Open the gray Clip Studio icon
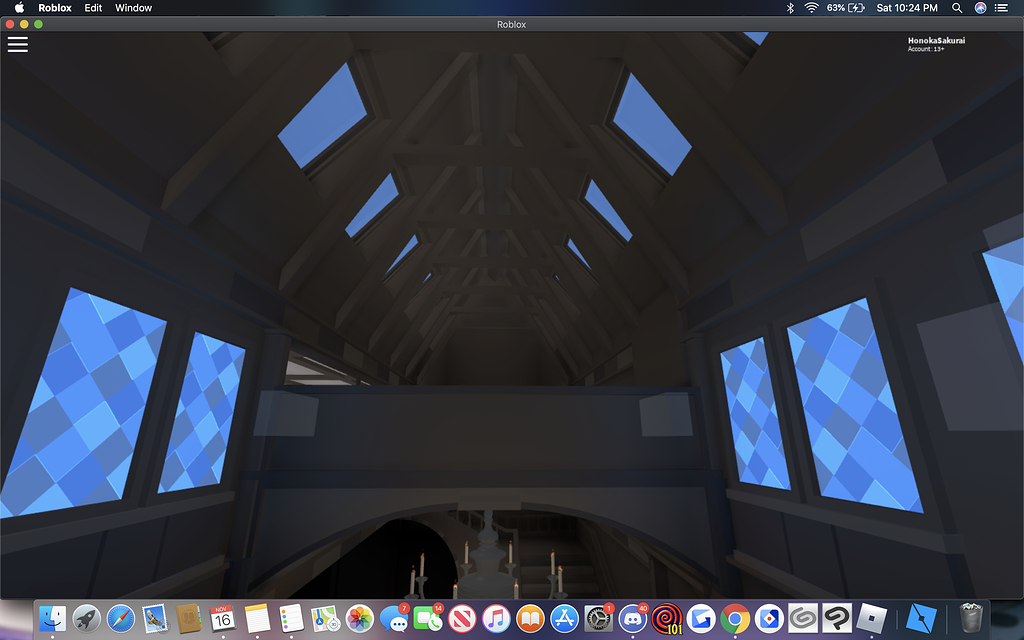The width and height of the screenshot is (1024, 640). coord(803,618)
